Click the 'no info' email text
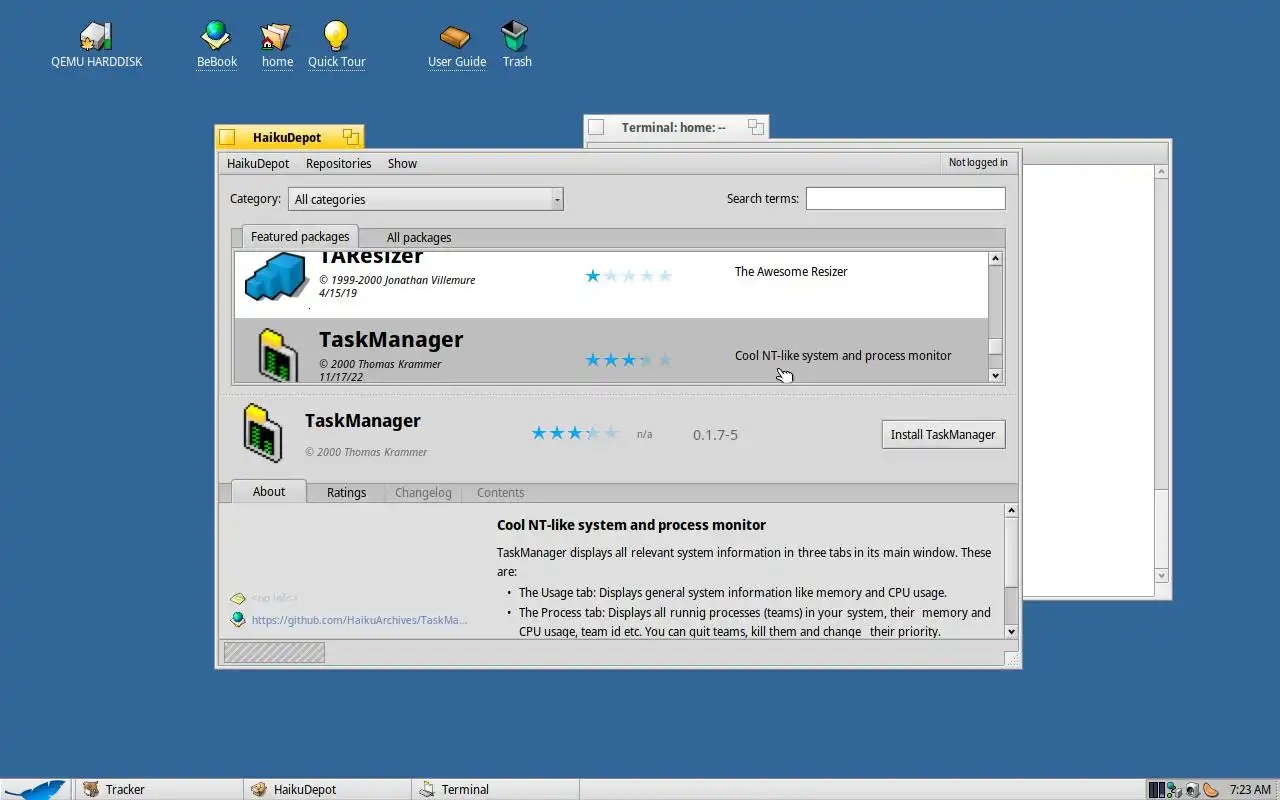The height and width of the screenshot is (800, 1280). click(274, 598)
